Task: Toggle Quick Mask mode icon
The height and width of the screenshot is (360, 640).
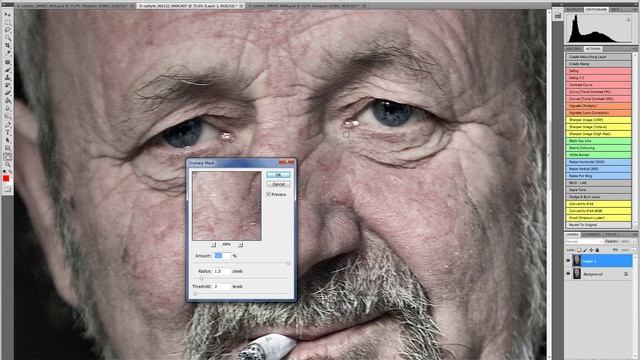Action: coord(7,190)
